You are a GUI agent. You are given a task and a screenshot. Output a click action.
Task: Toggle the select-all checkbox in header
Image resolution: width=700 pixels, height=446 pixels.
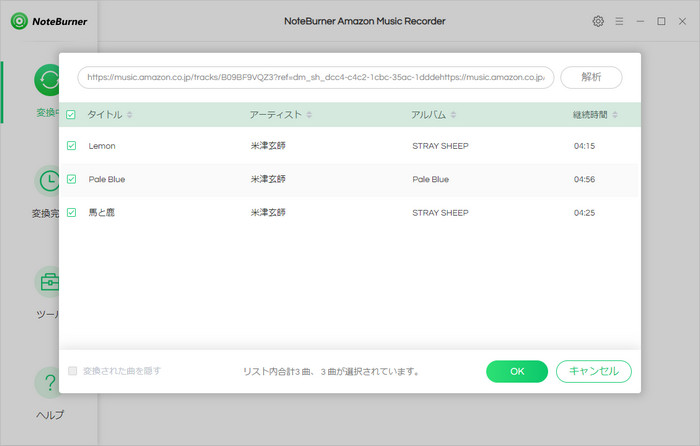(71, 115)
